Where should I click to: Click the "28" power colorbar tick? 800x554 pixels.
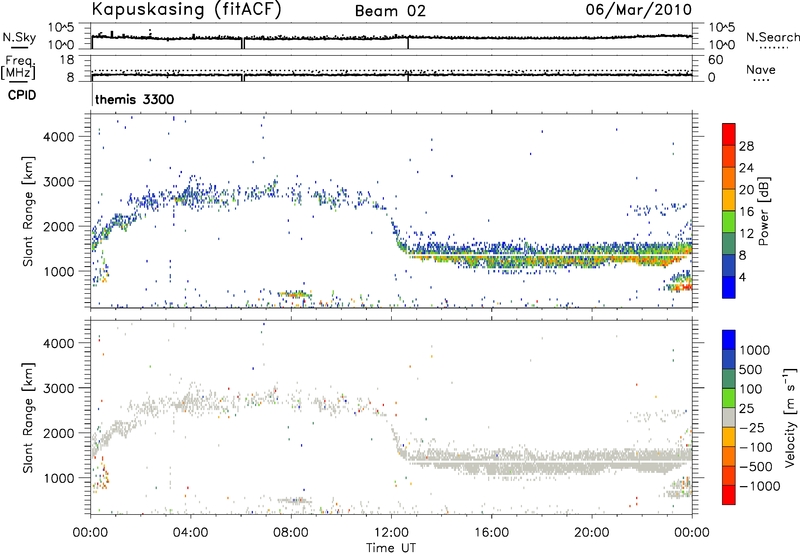(746, 146)
